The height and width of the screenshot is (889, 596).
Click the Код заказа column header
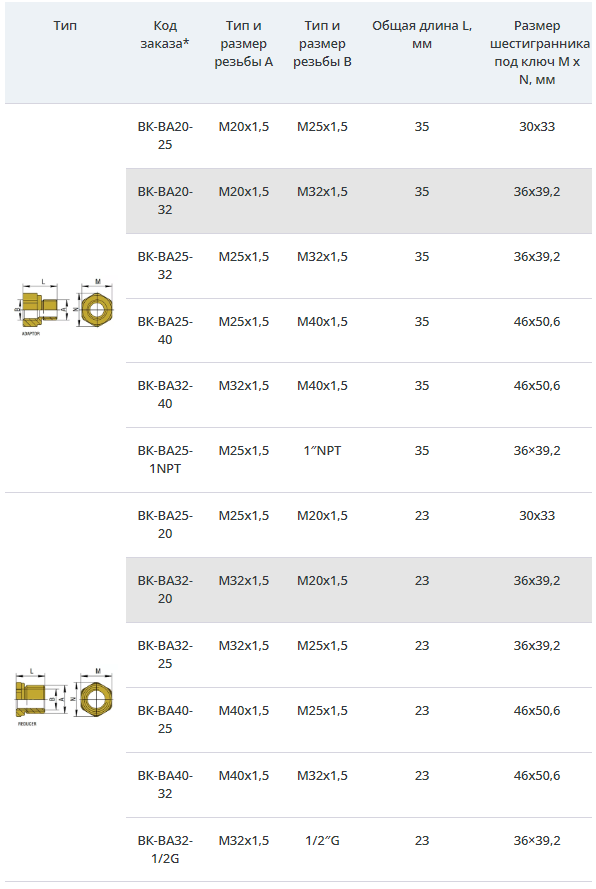point(165,35)
